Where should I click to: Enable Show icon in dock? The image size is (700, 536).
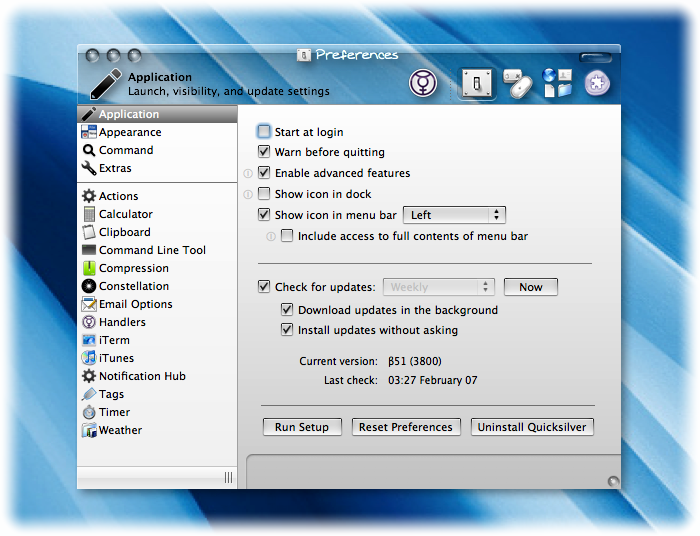(x=264, y=193)
